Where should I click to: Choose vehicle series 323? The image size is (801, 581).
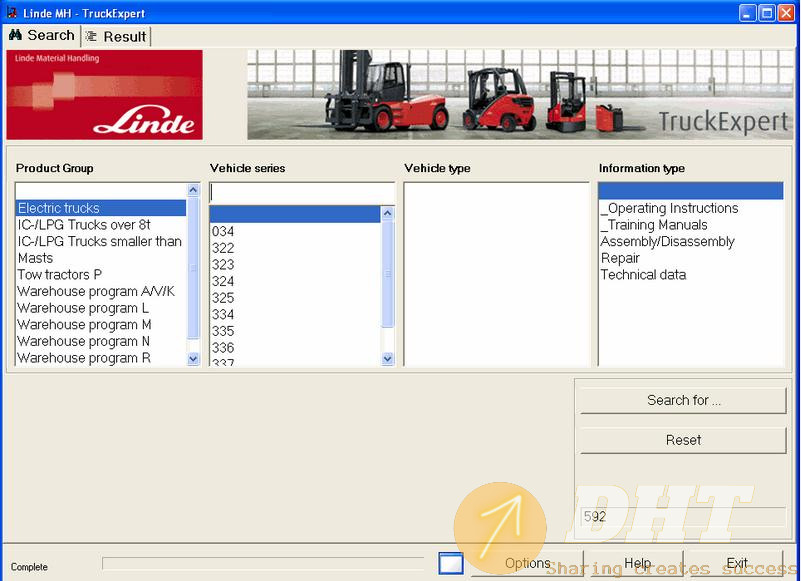(x=295, y=265)
